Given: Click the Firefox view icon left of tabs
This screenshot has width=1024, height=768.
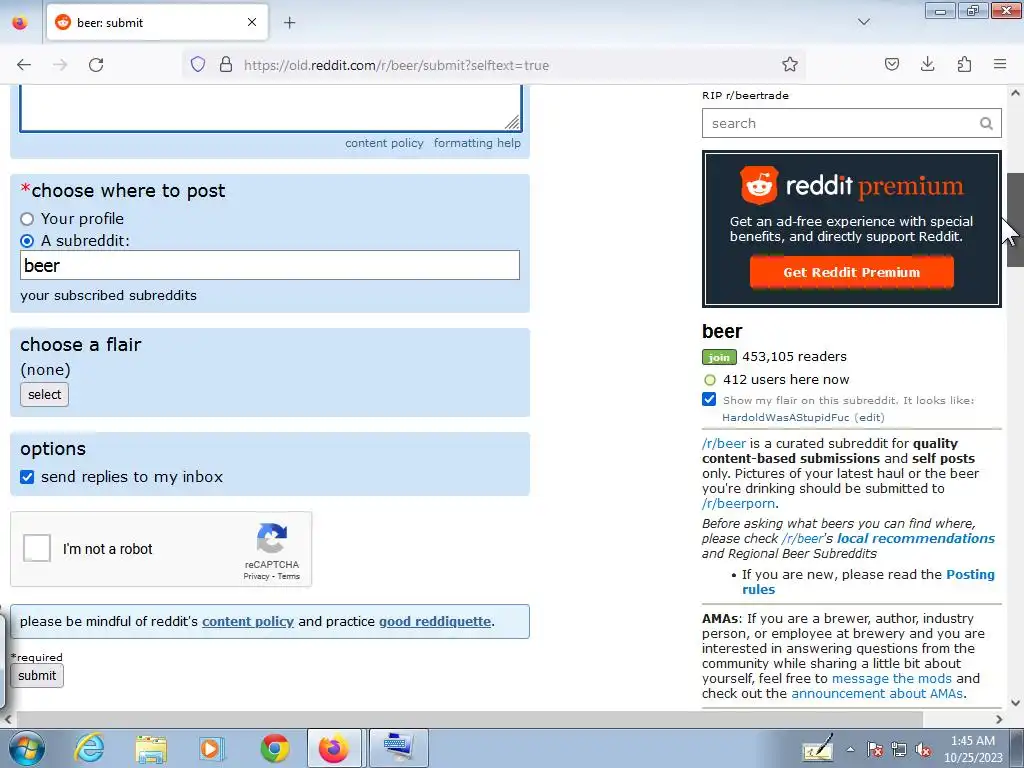Looking at the screenshot, I should coord(20,23).
